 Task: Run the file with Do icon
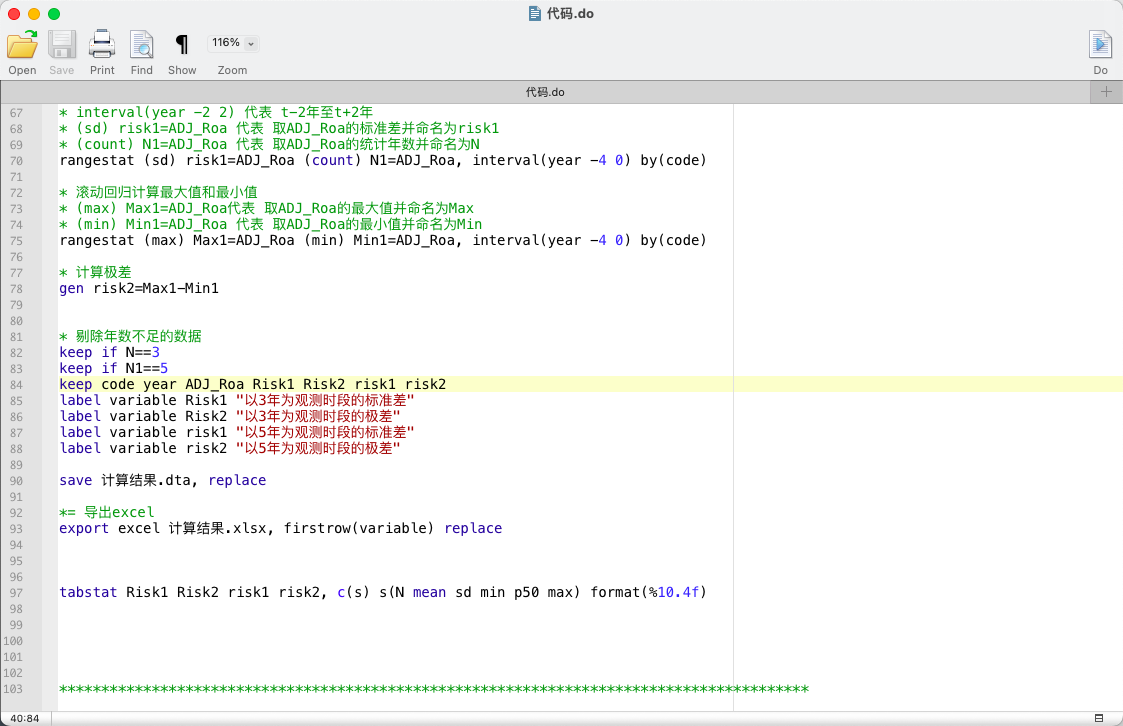[x=1100, y=44]
